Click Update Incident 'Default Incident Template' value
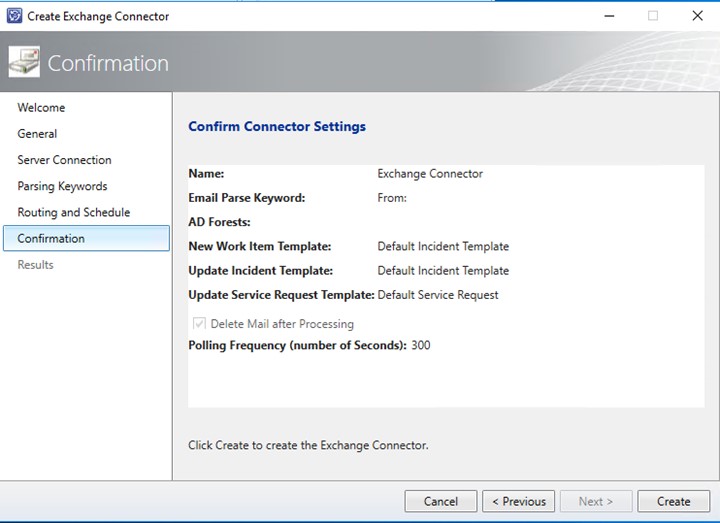Screen dimensions: 720x523 coord(443,270)
